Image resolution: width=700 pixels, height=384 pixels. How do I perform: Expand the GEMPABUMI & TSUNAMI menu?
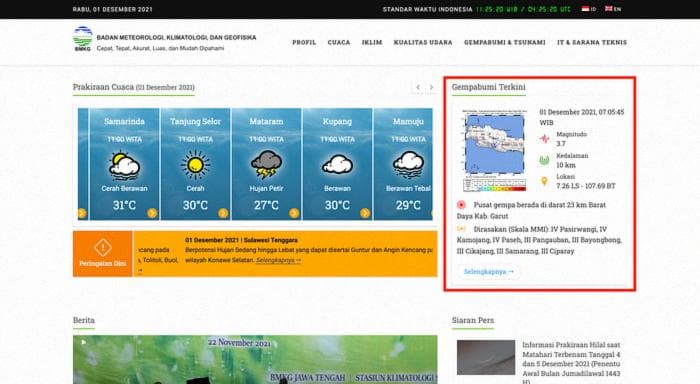pos(504,42)
